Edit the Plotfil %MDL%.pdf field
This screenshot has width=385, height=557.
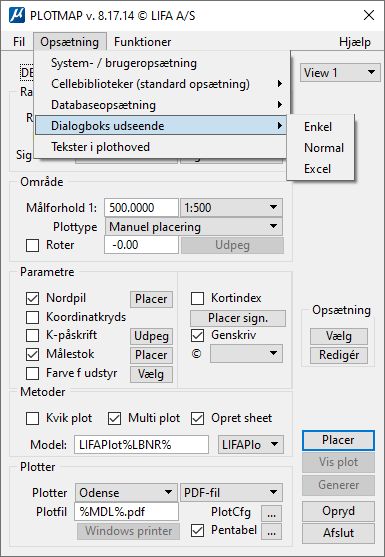click(126, 512)
